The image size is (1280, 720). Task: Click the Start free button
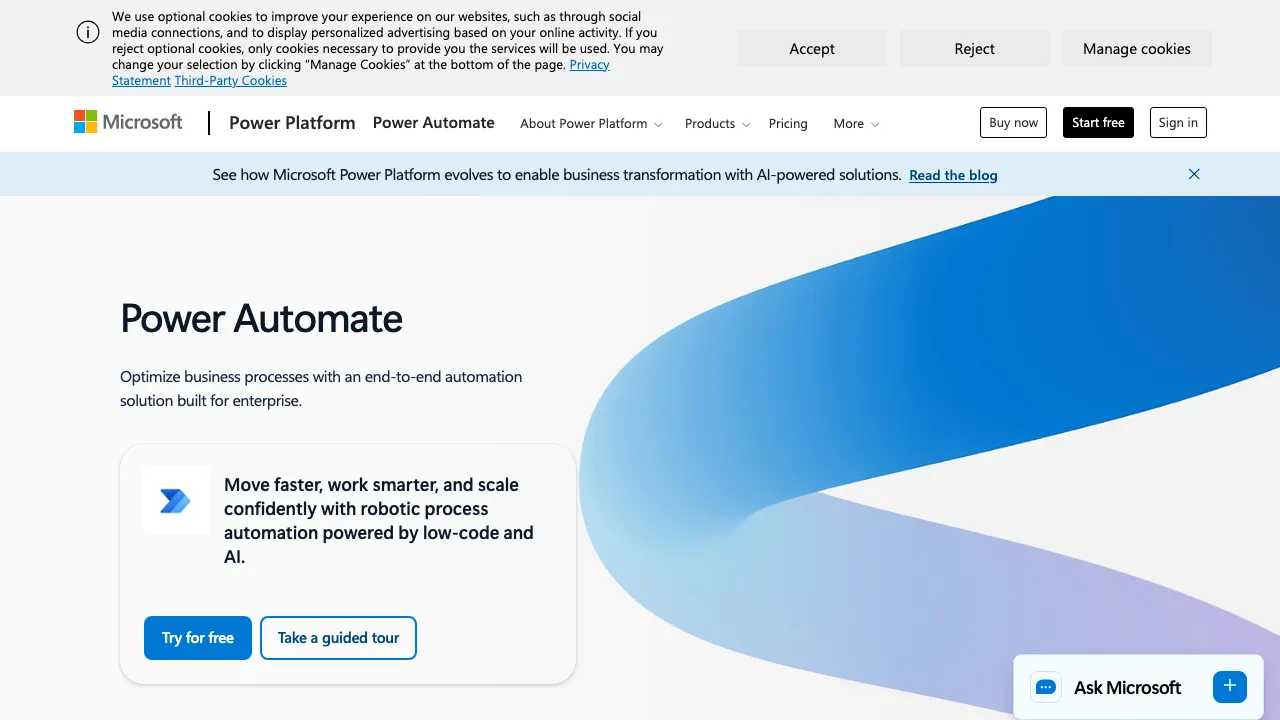coord(1098,122)
